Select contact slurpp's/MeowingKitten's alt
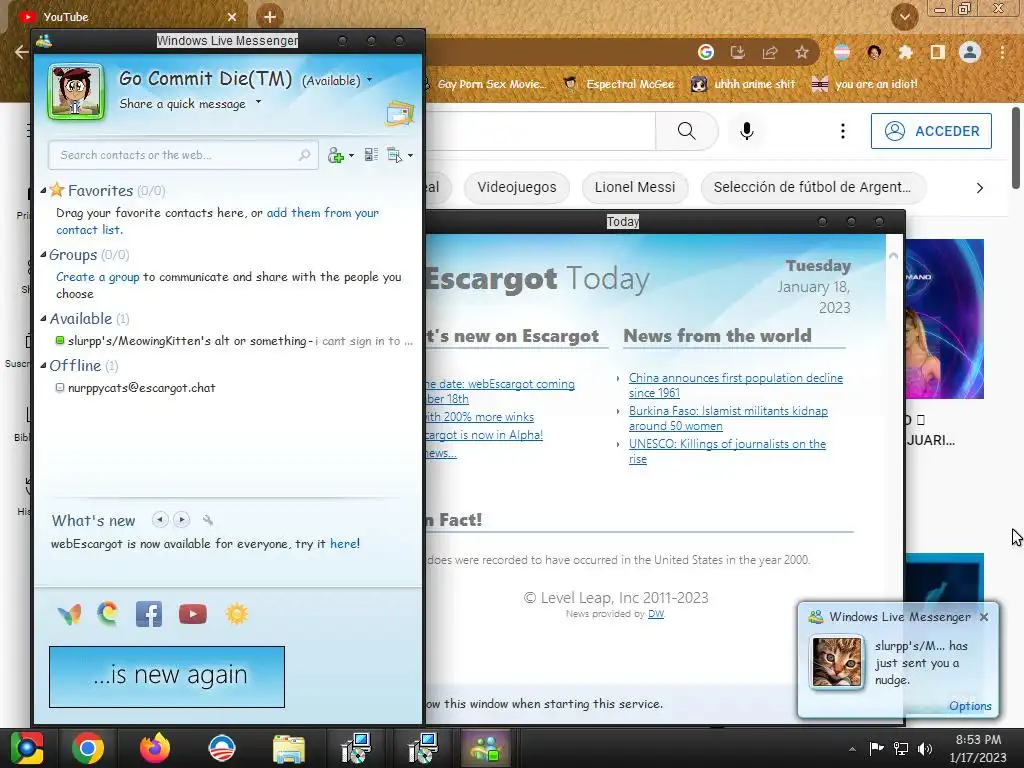Screen dimensions: 1024x768 [x=234, y=341]
